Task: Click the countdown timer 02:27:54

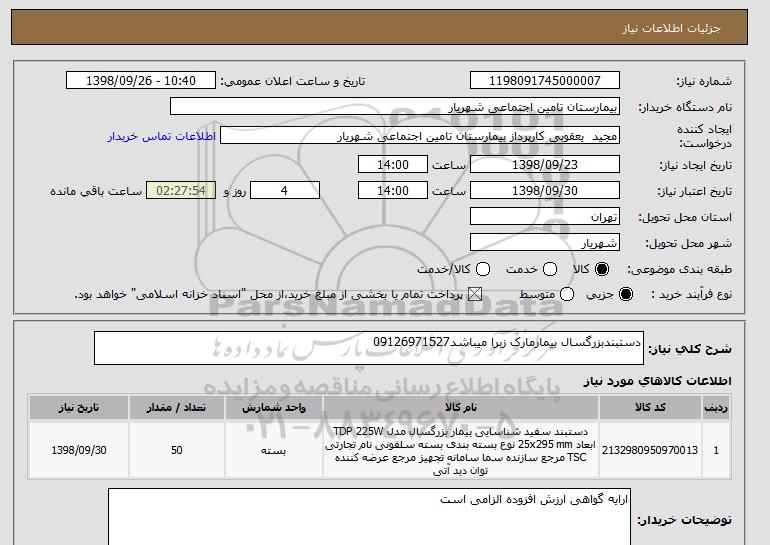Action: click(x=181, y=191)
